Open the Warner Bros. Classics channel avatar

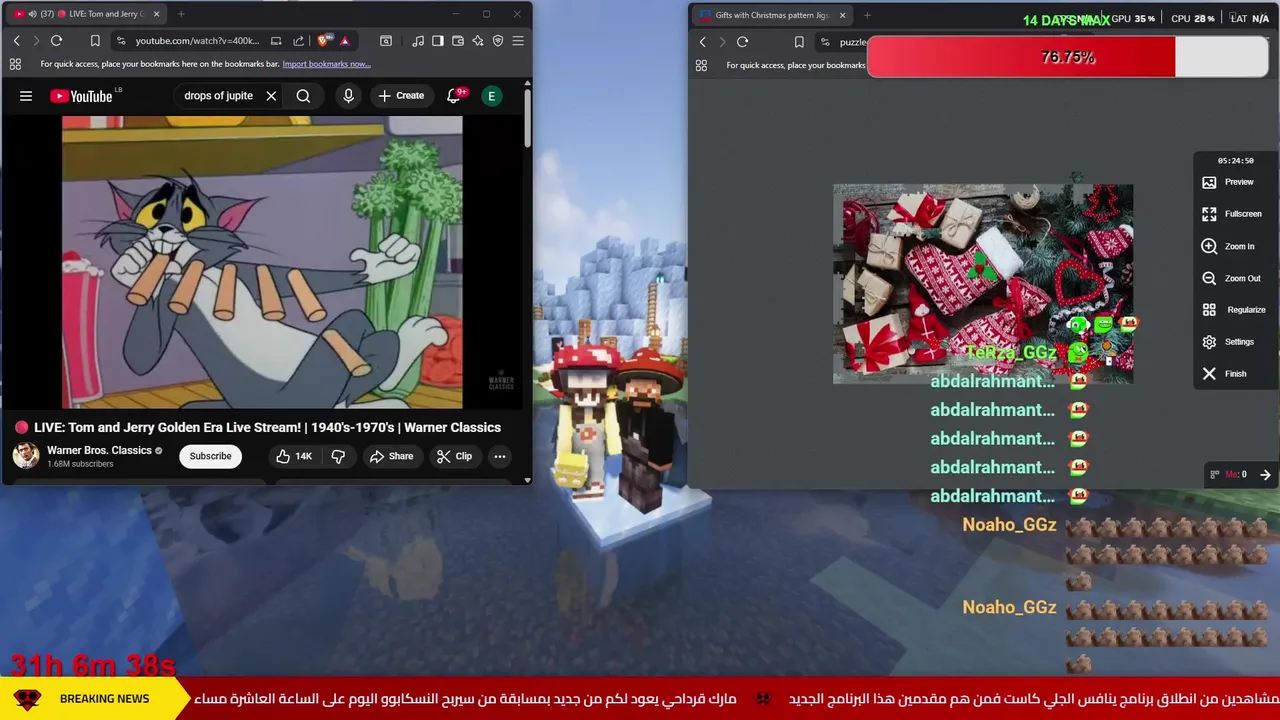(26, 456)
